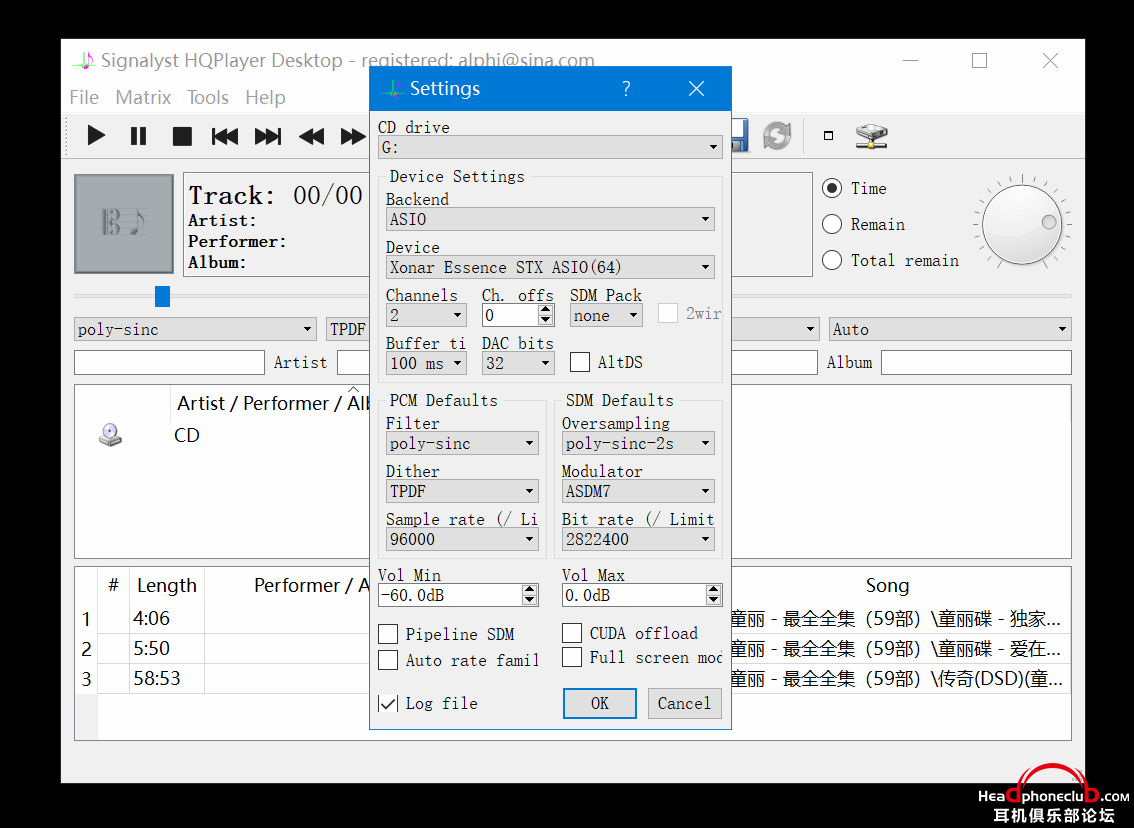Open the Oversampling poly-sinc-2s dropdown

638,443
